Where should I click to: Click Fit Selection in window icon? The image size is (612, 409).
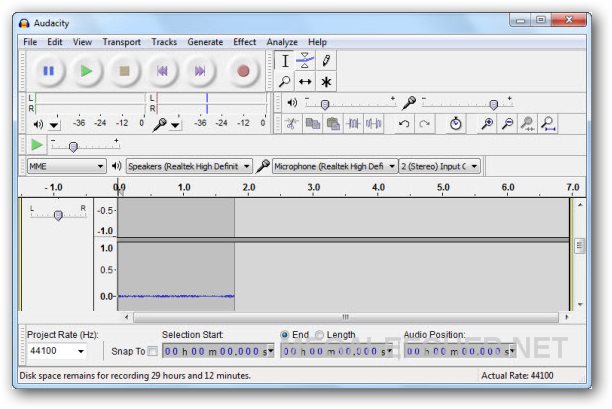[x=528, y=124]
